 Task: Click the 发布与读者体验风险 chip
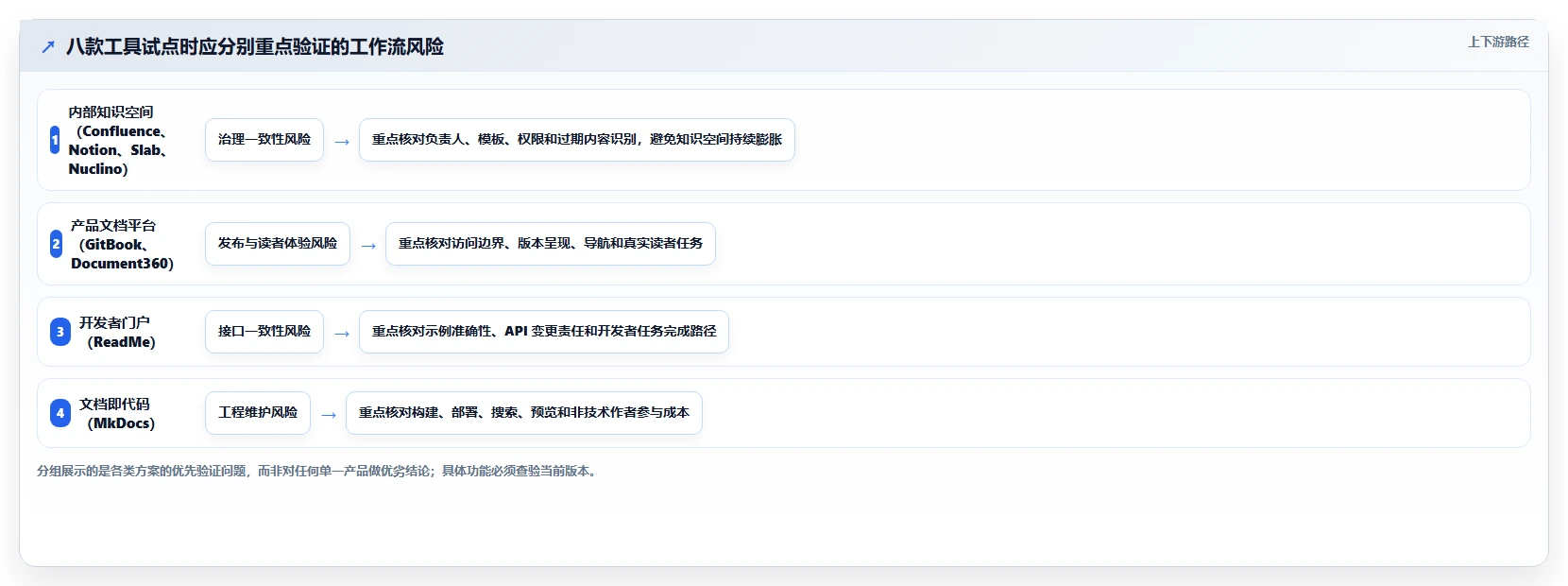tap(278, 244)
